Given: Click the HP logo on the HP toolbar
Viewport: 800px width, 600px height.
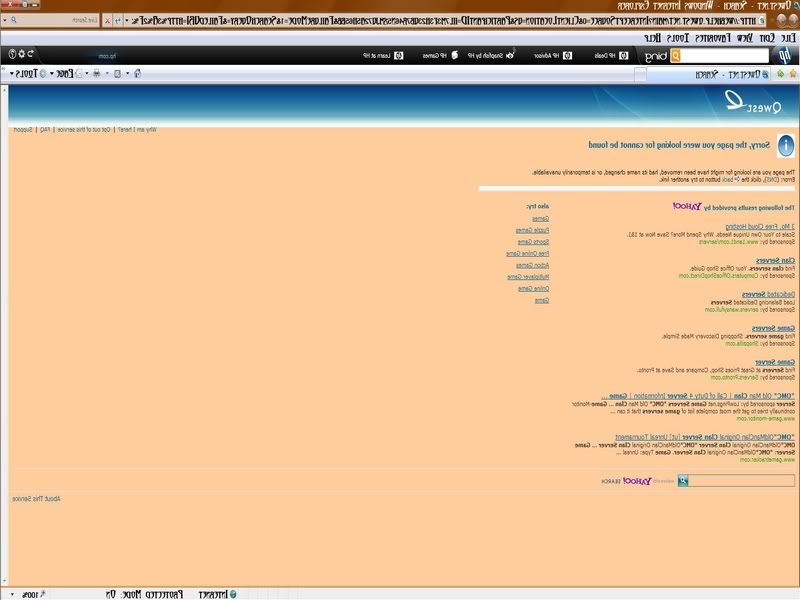Looking at the screenshot, I should (x=785, y=56).
